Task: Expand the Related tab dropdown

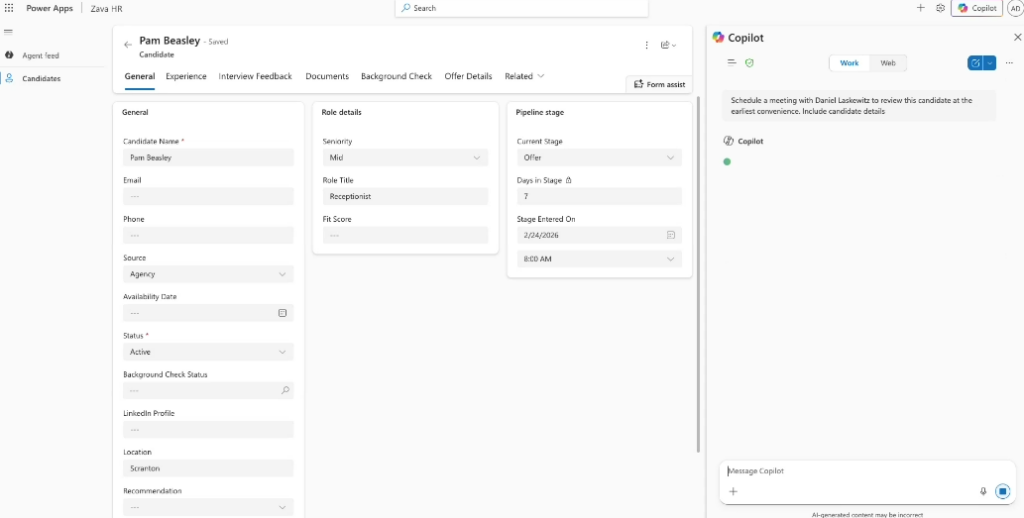Action: pos(540,76)
